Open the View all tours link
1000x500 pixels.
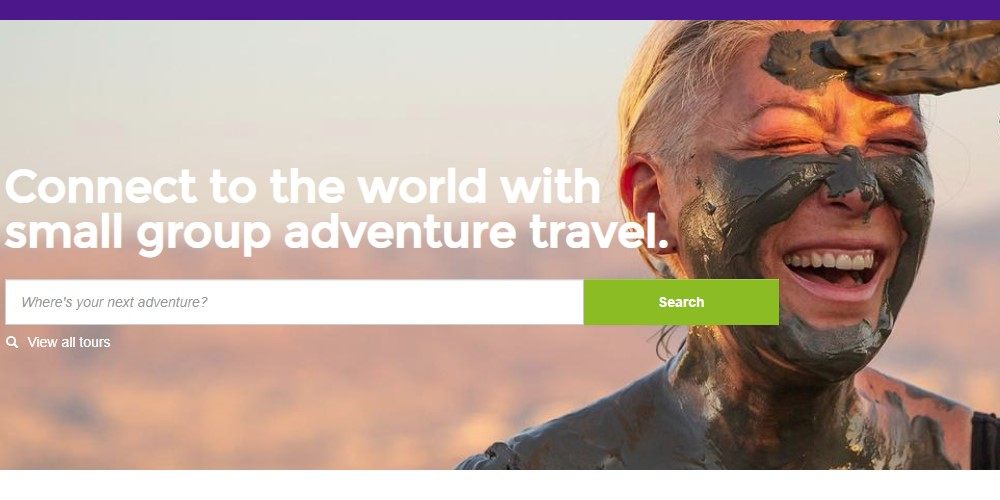click(68, 342)
